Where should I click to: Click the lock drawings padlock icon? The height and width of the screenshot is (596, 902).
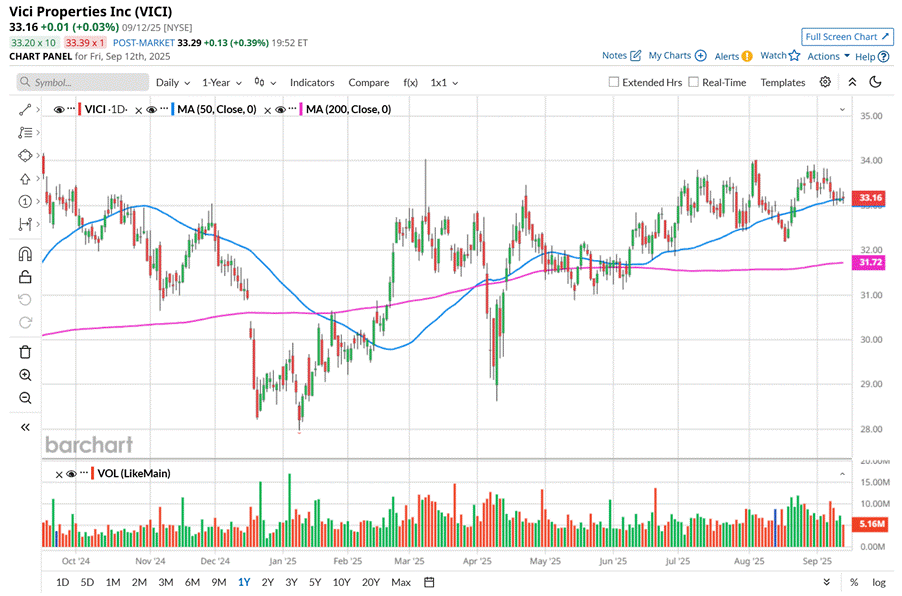tap(25, 277)
